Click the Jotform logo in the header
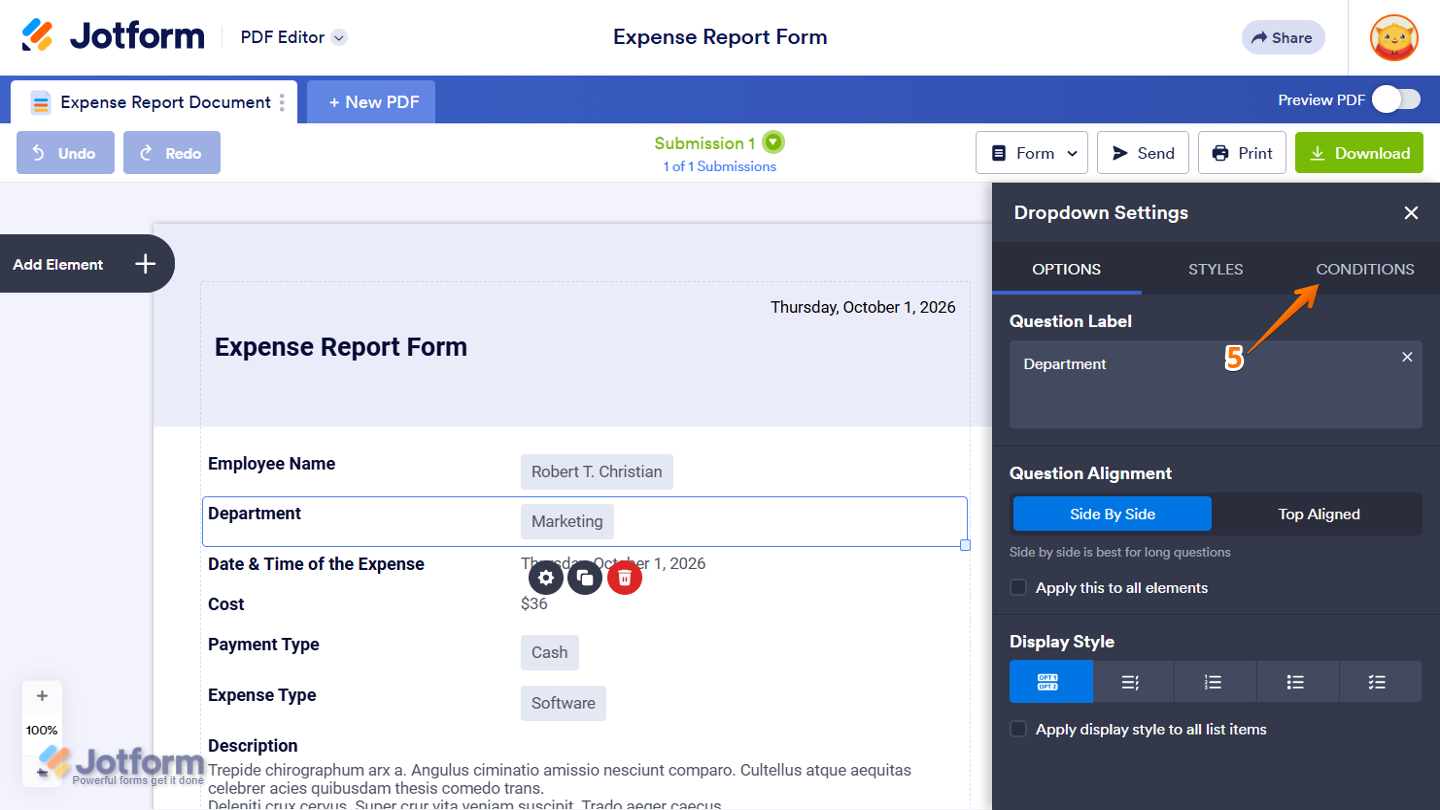Image resolution: width=1440 pixels, height=810 pixels. coord(113,37)
